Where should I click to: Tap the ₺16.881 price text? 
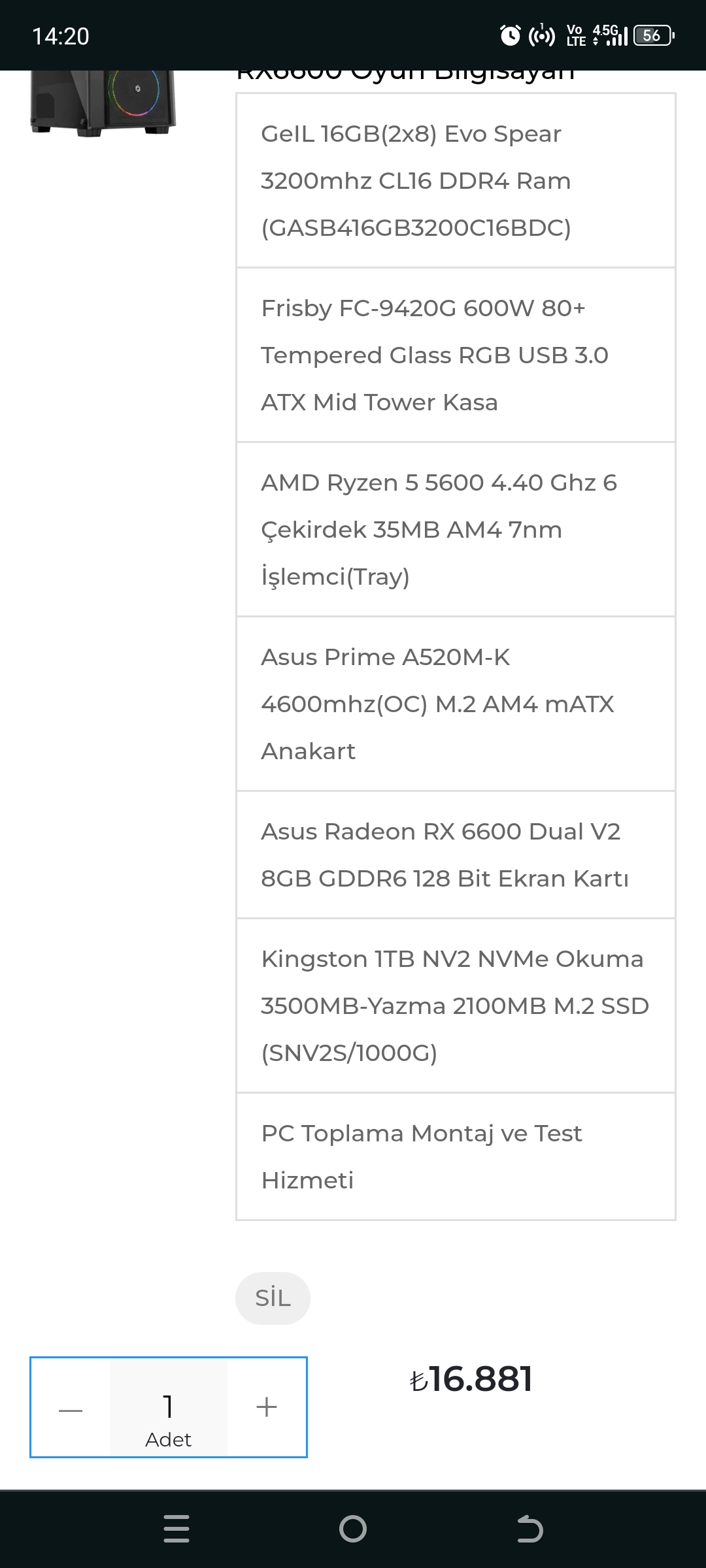point(471,1379)
